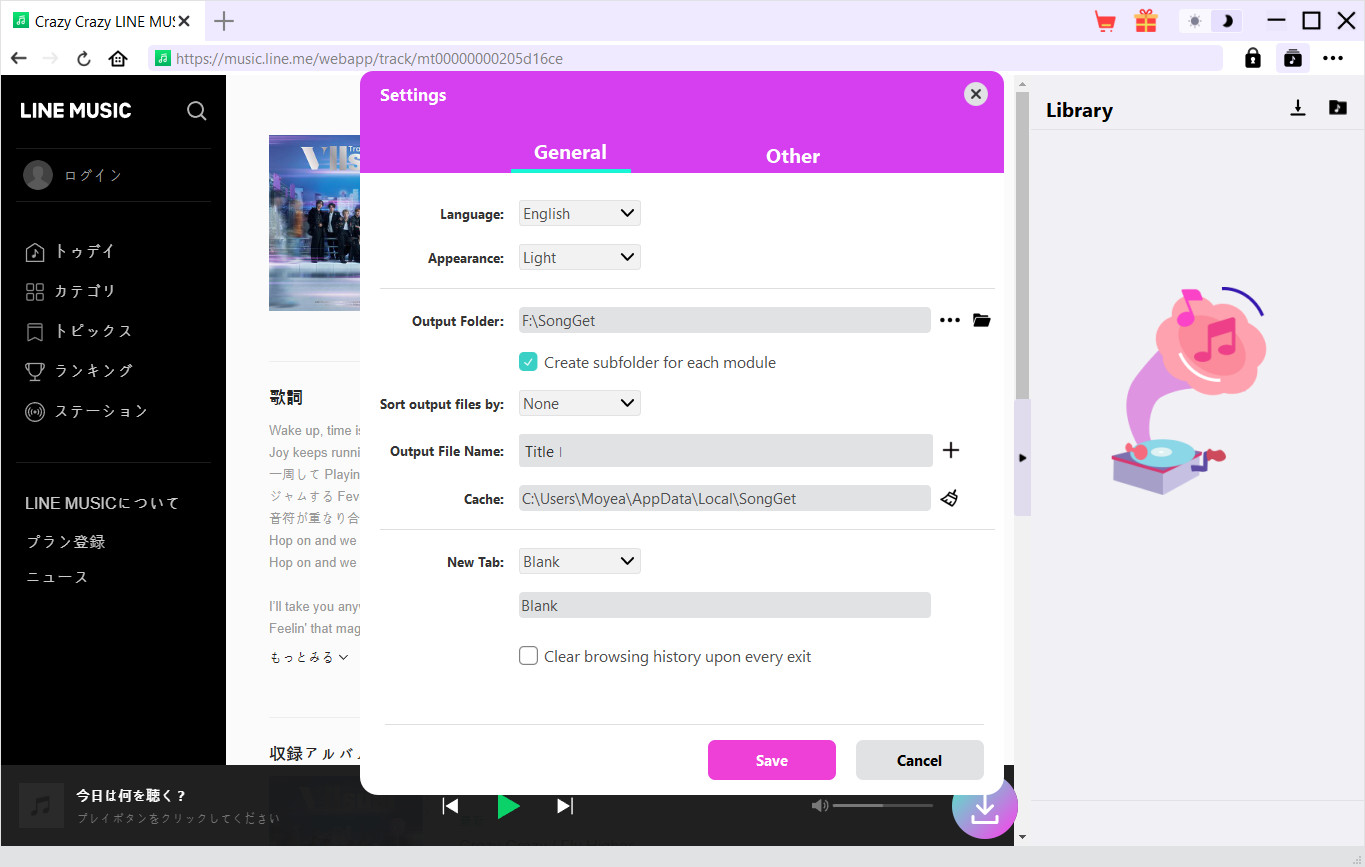Click the album cover thumbnail
This screenshot has width=1365, height=867.
pos(314,223)
